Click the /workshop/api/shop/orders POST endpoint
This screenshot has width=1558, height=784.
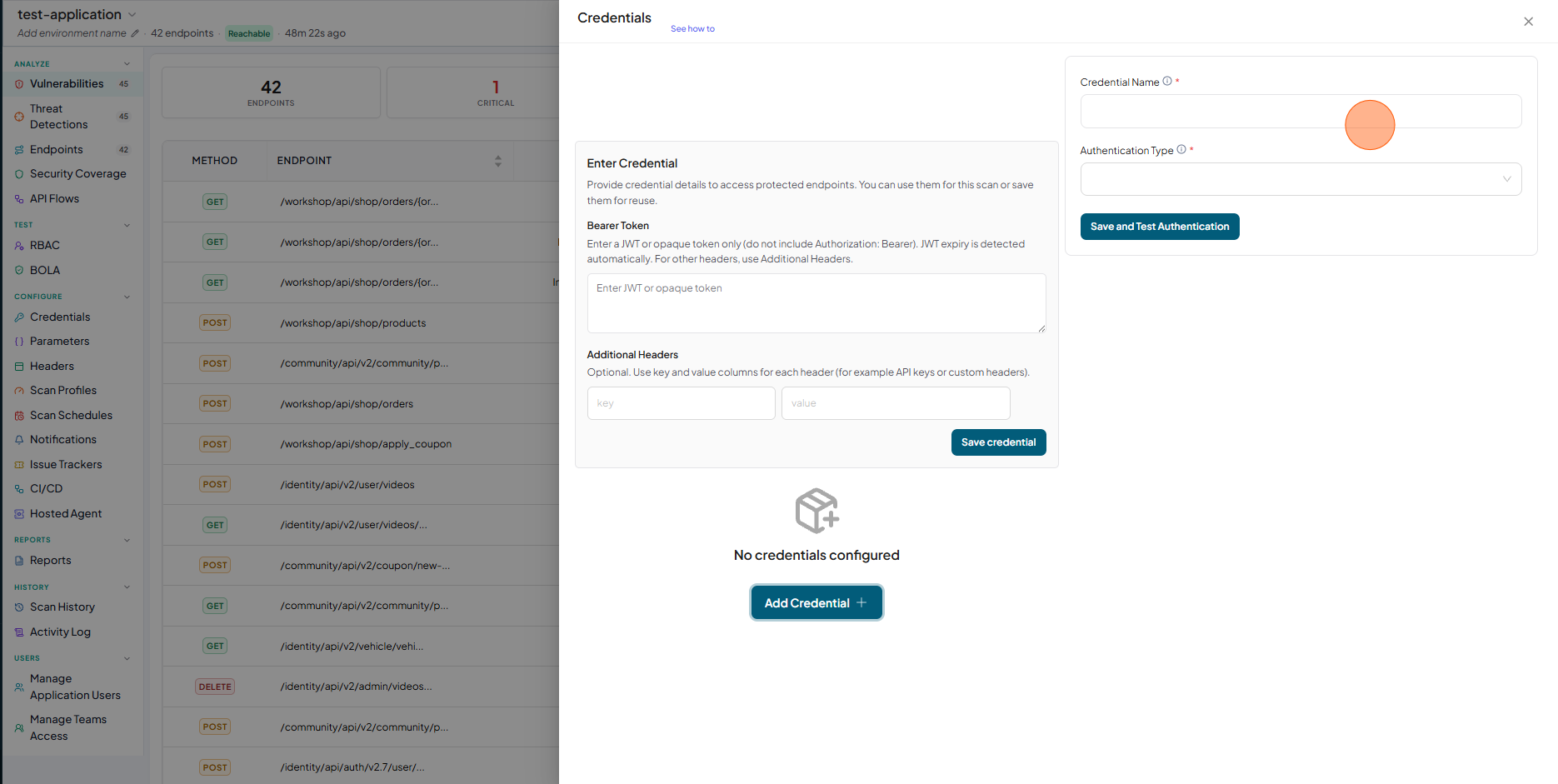tap(347, 404)
